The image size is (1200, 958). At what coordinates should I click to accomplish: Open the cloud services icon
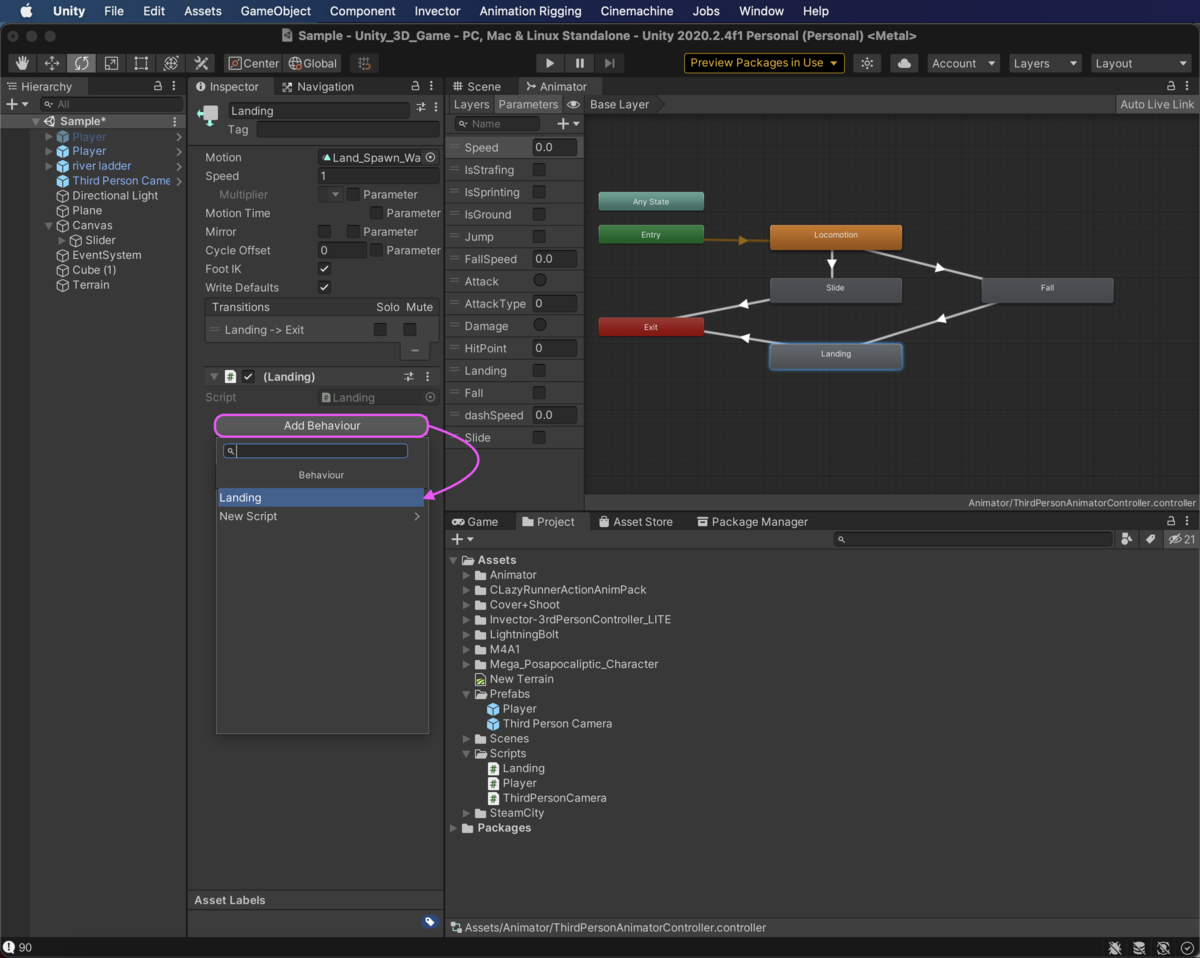tap(904, 63)
